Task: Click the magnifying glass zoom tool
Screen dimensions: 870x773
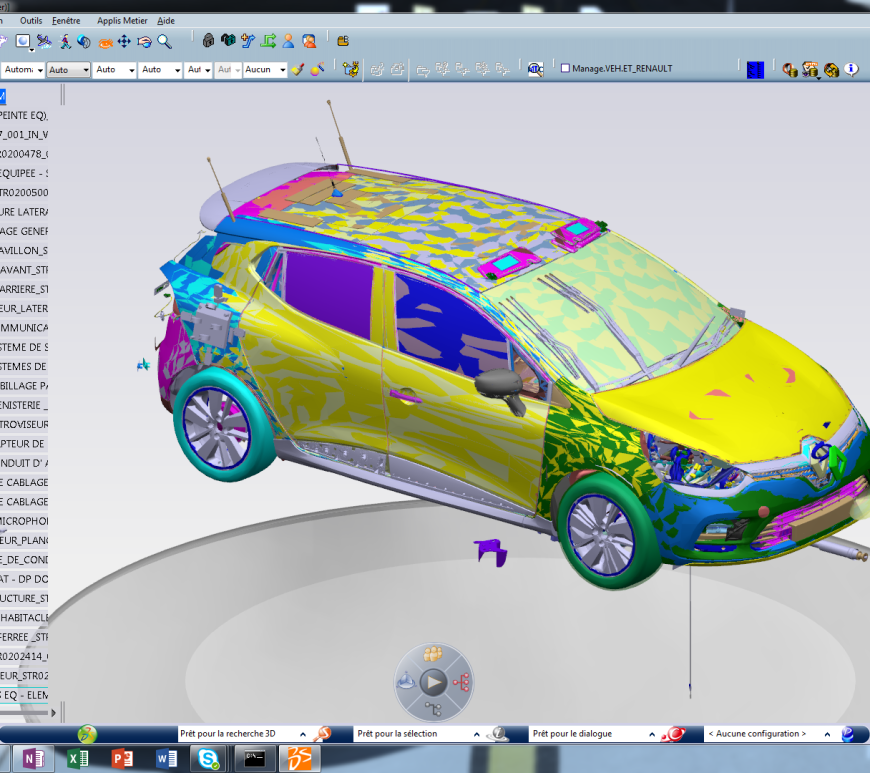Action: click(165, 41)
